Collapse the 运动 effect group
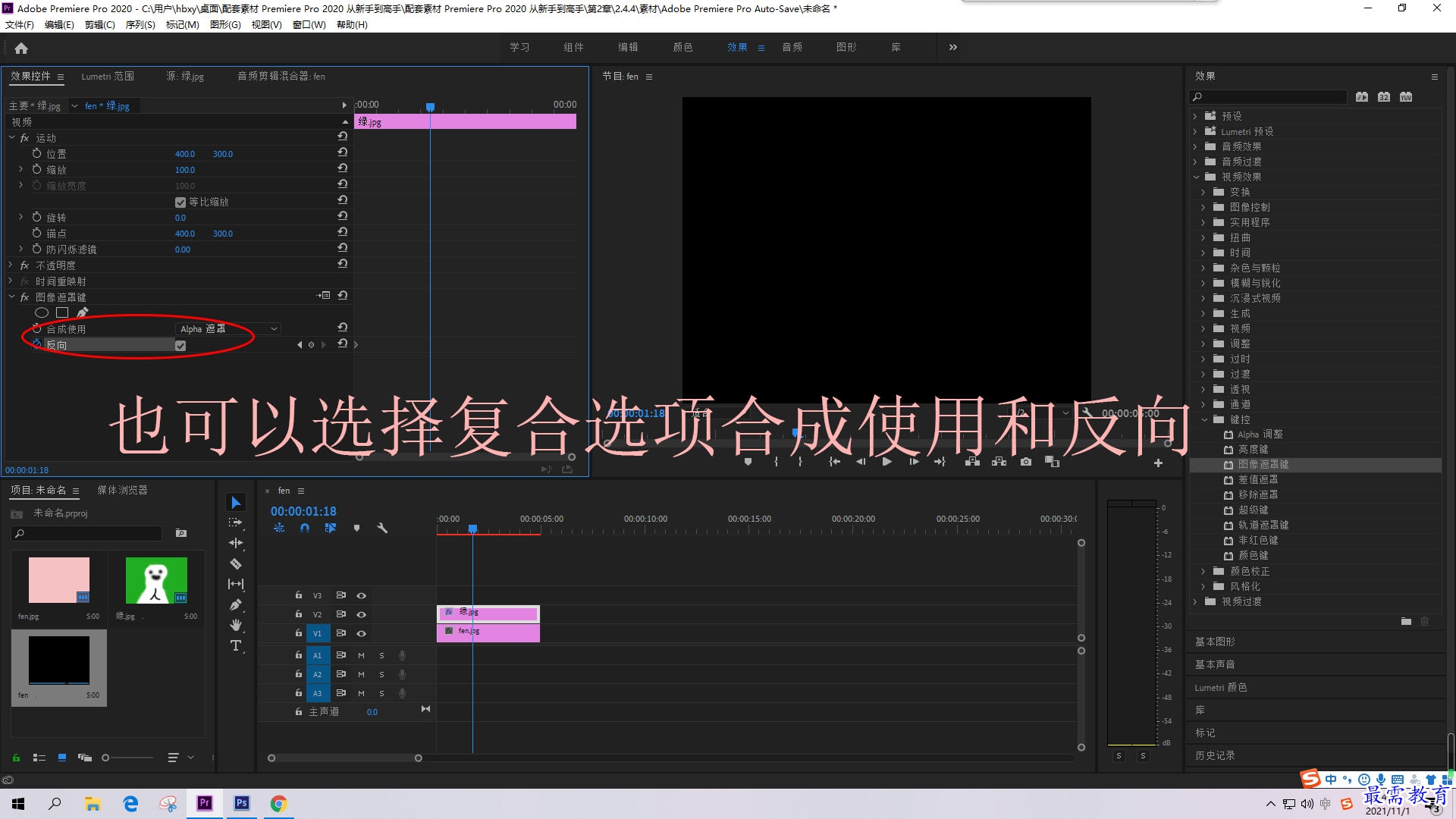 [11, 138]
